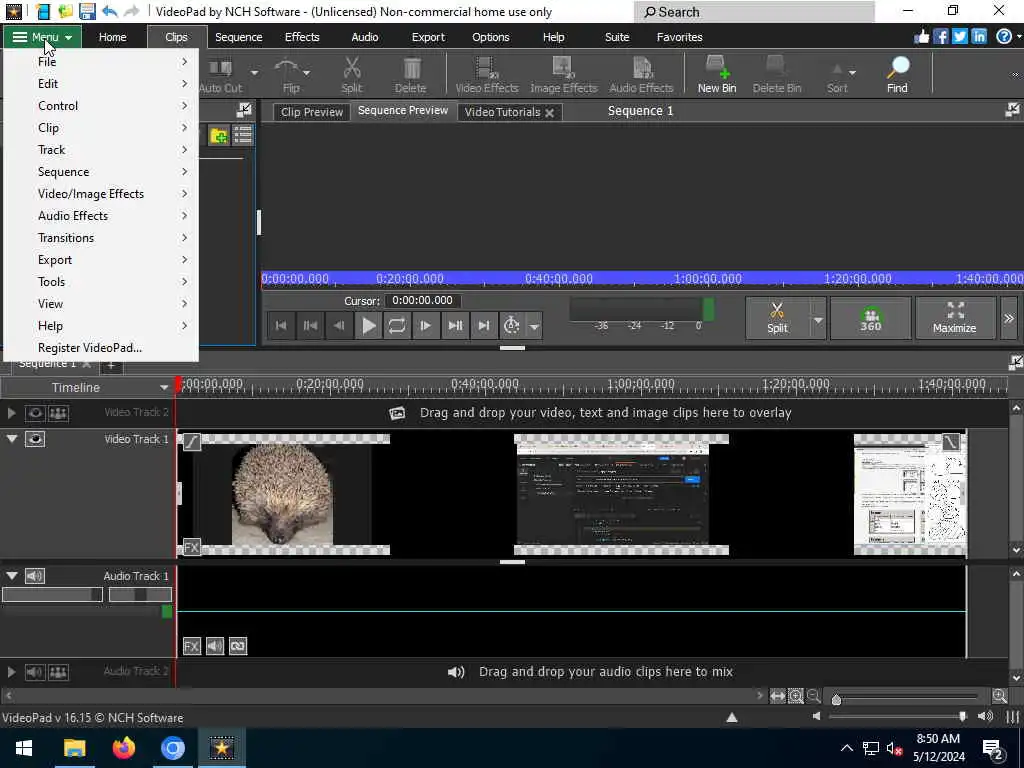1024x768 pixels.
Task: Open File Explorer from the taskbar
Action: (74, 748)
